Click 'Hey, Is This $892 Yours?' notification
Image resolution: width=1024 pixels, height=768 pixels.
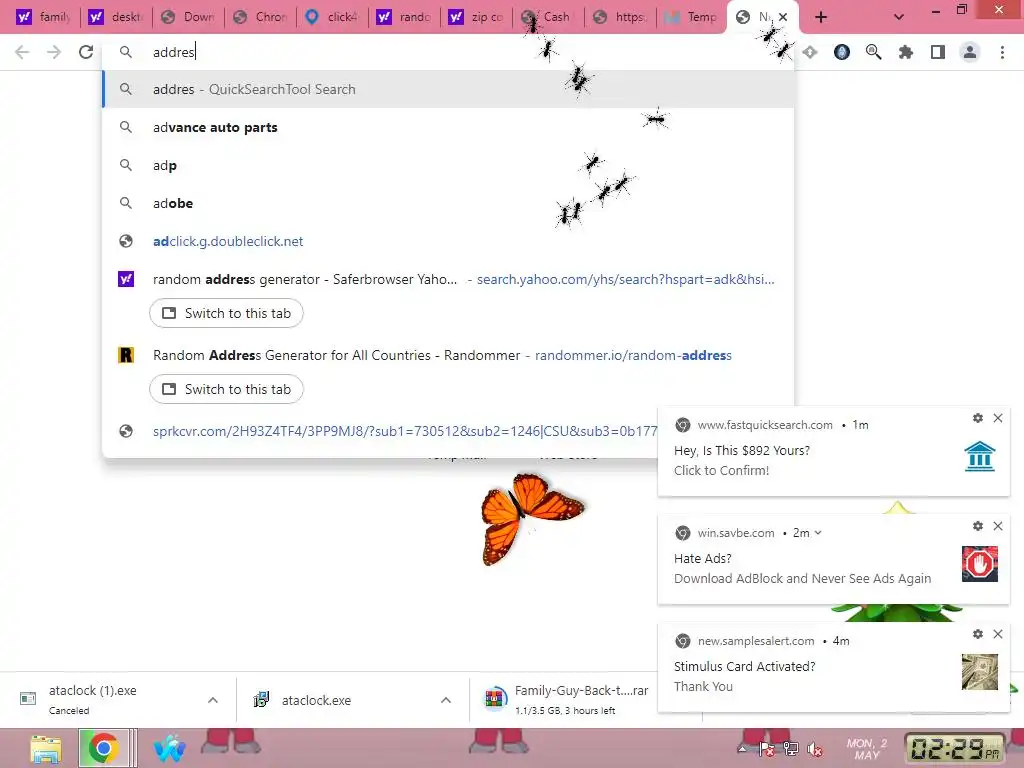(742, 451)
